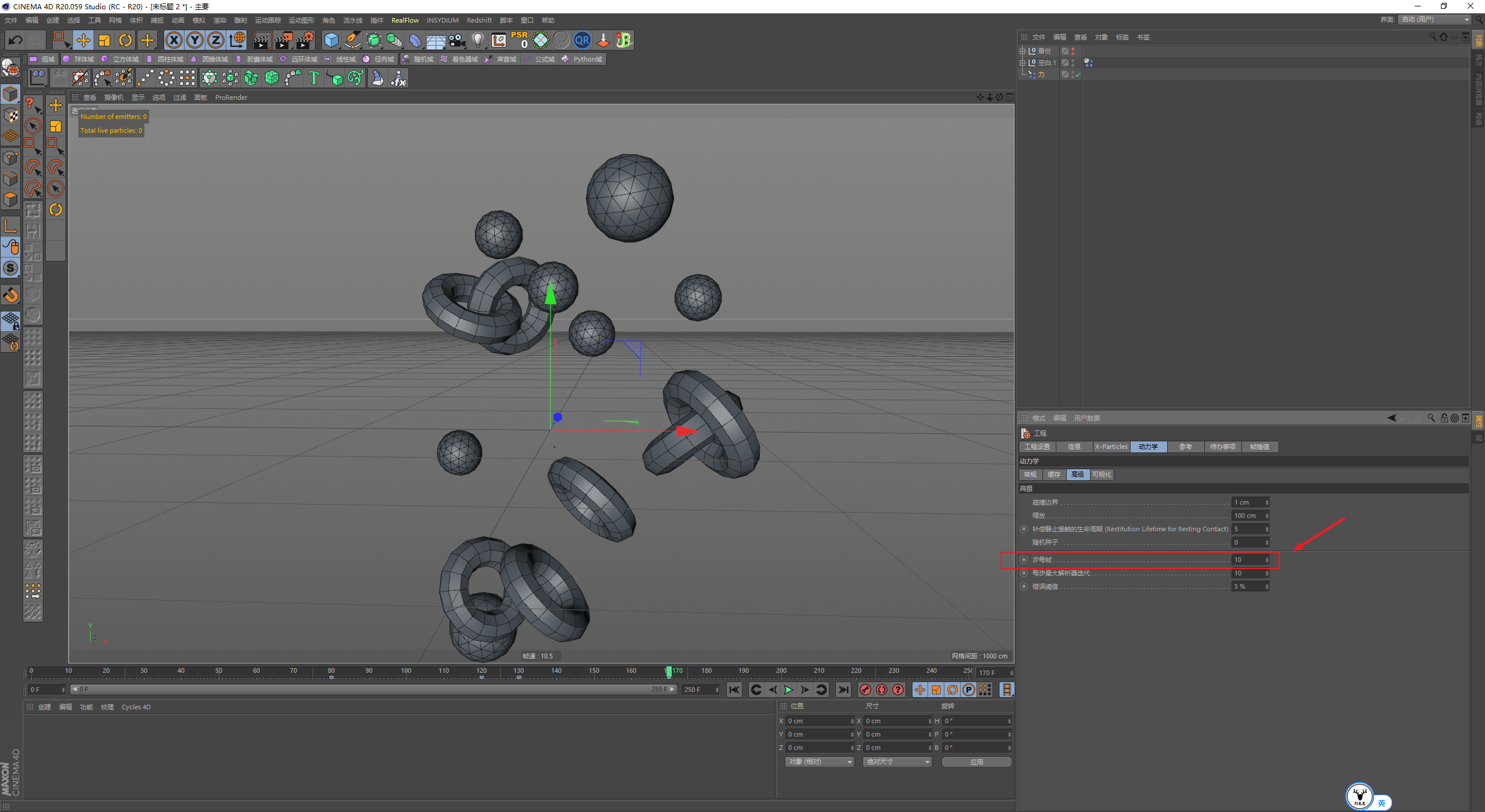Add a Cube primitive object
Screen dimensions: 1485x812
(x=331, y=40)
